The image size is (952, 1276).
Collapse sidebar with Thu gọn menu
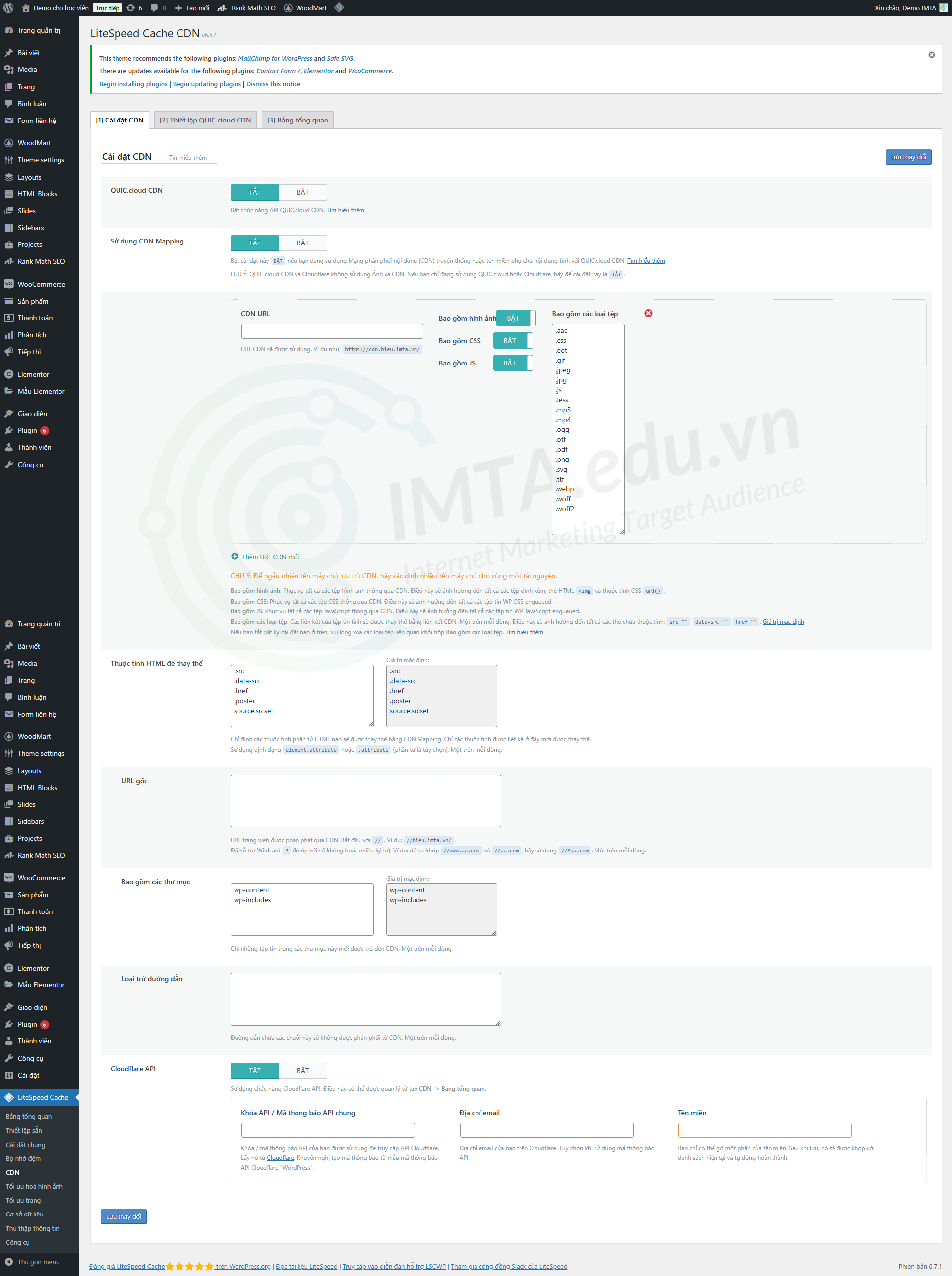pyautogui.click(x=38, y=1262)
